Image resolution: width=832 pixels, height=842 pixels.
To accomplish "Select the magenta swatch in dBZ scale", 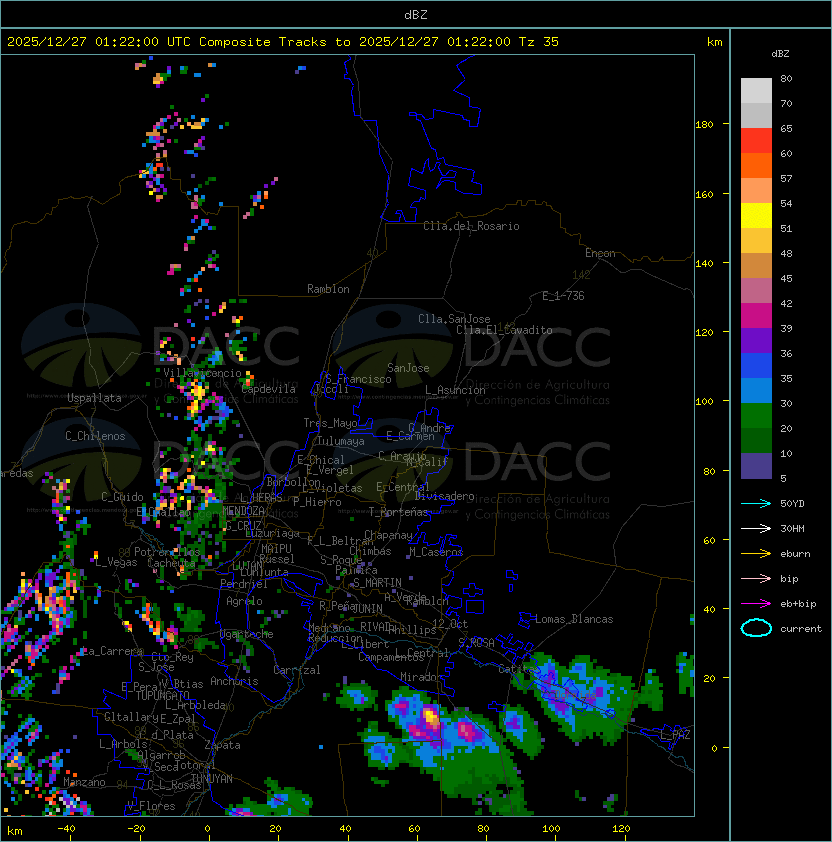I will pyautogui.click(x=756, y=316).
